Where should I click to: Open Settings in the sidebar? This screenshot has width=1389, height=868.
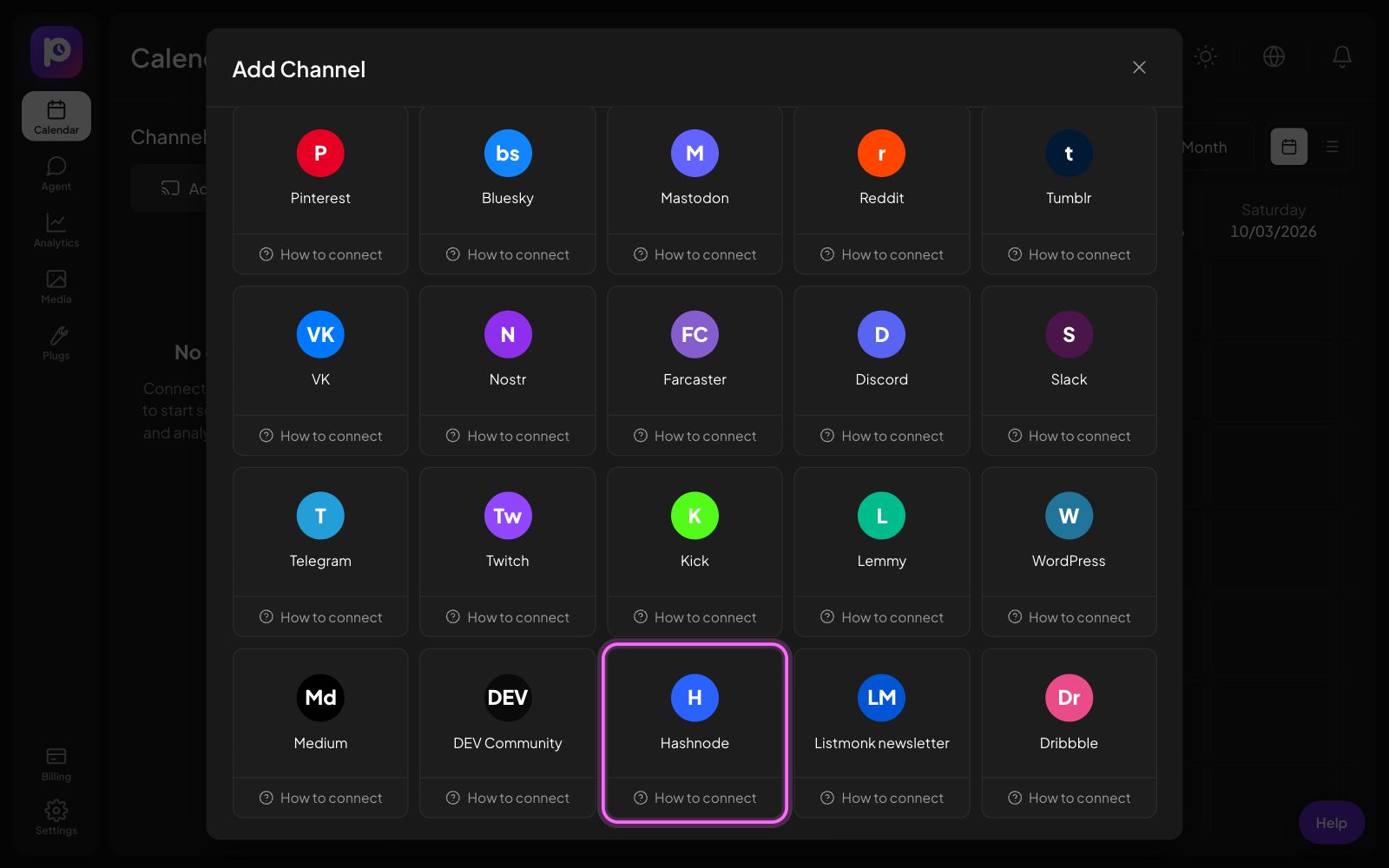(56, 818)
